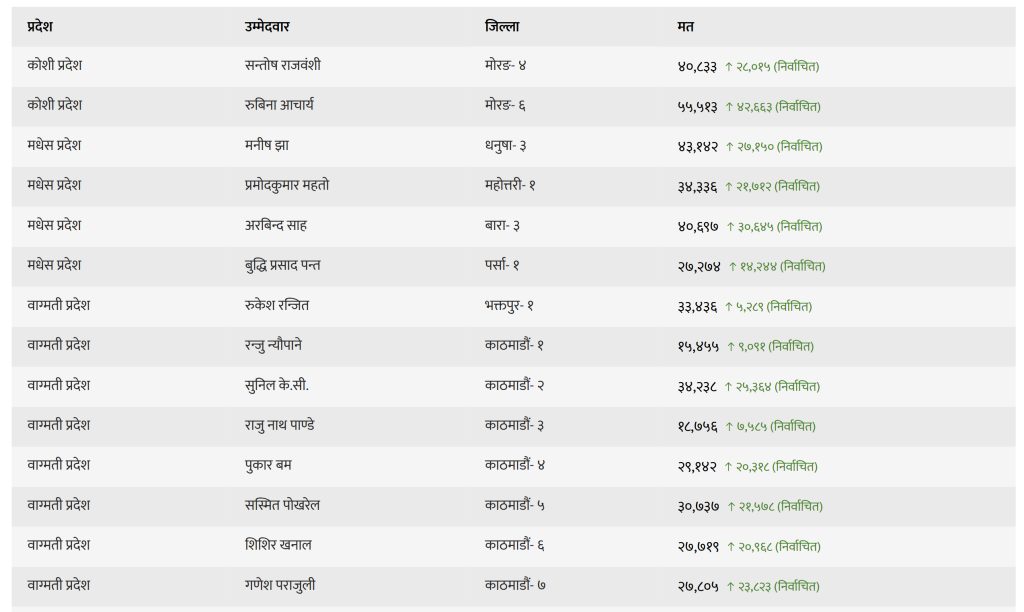This screenshot has width=1024, height=612.
Task: Click the जिल्ला column header
Action: tap(501, 26)
